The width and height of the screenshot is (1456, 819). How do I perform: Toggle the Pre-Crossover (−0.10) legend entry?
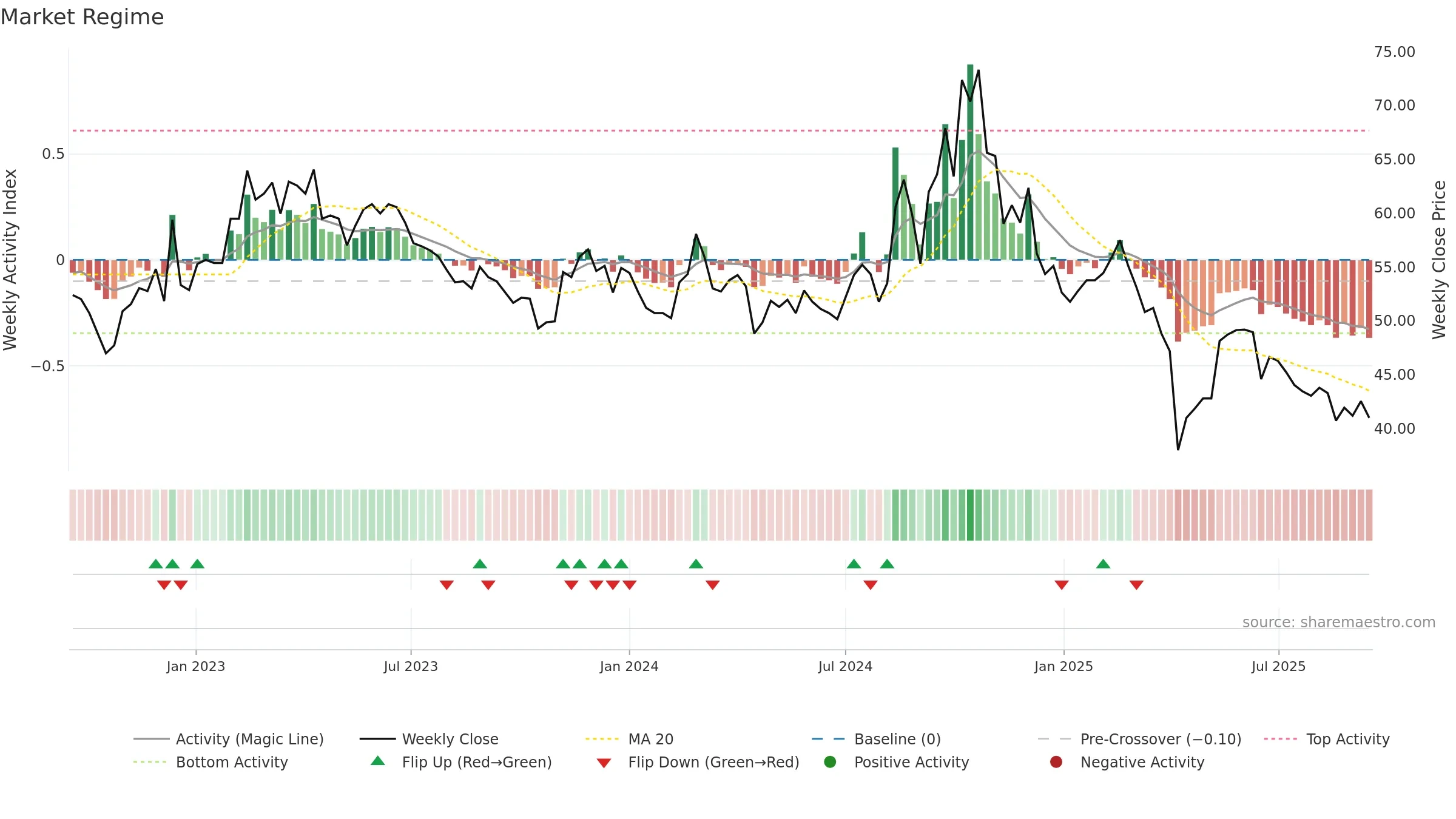pyautogui.click(x=1139, y=739)
